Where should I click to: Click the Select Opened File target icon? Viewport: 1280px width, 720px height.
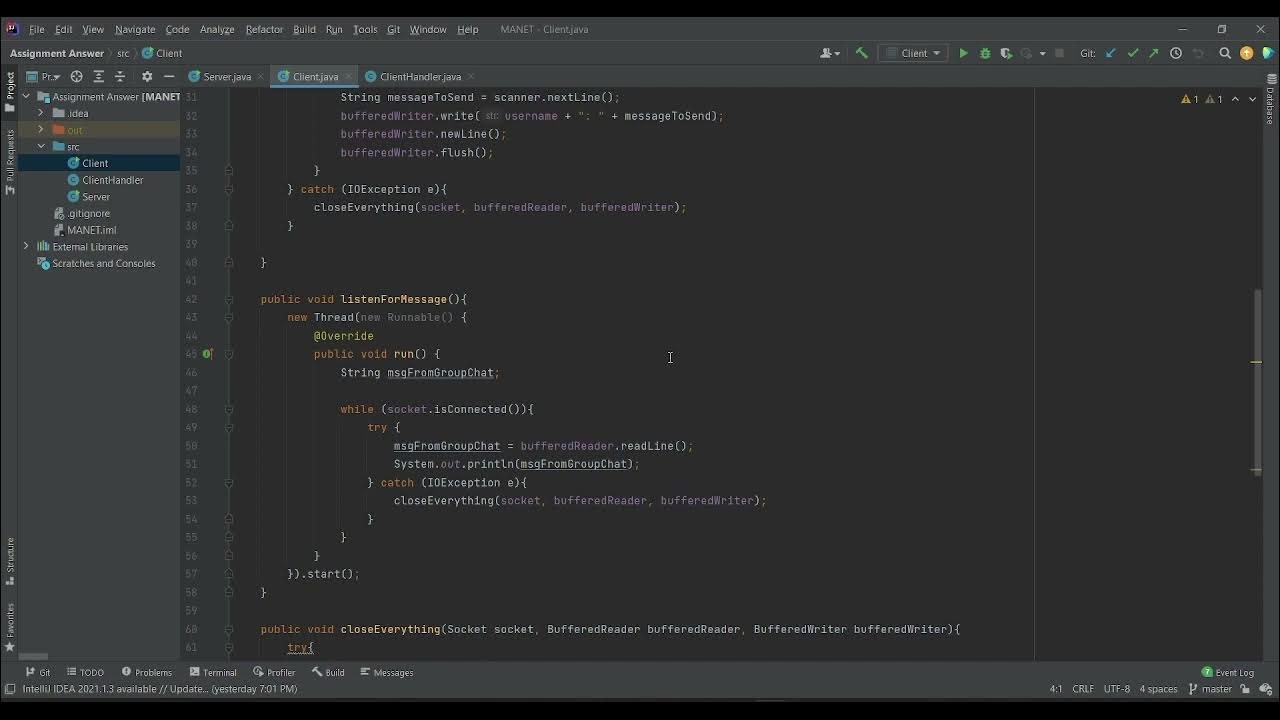click(76, 76)
